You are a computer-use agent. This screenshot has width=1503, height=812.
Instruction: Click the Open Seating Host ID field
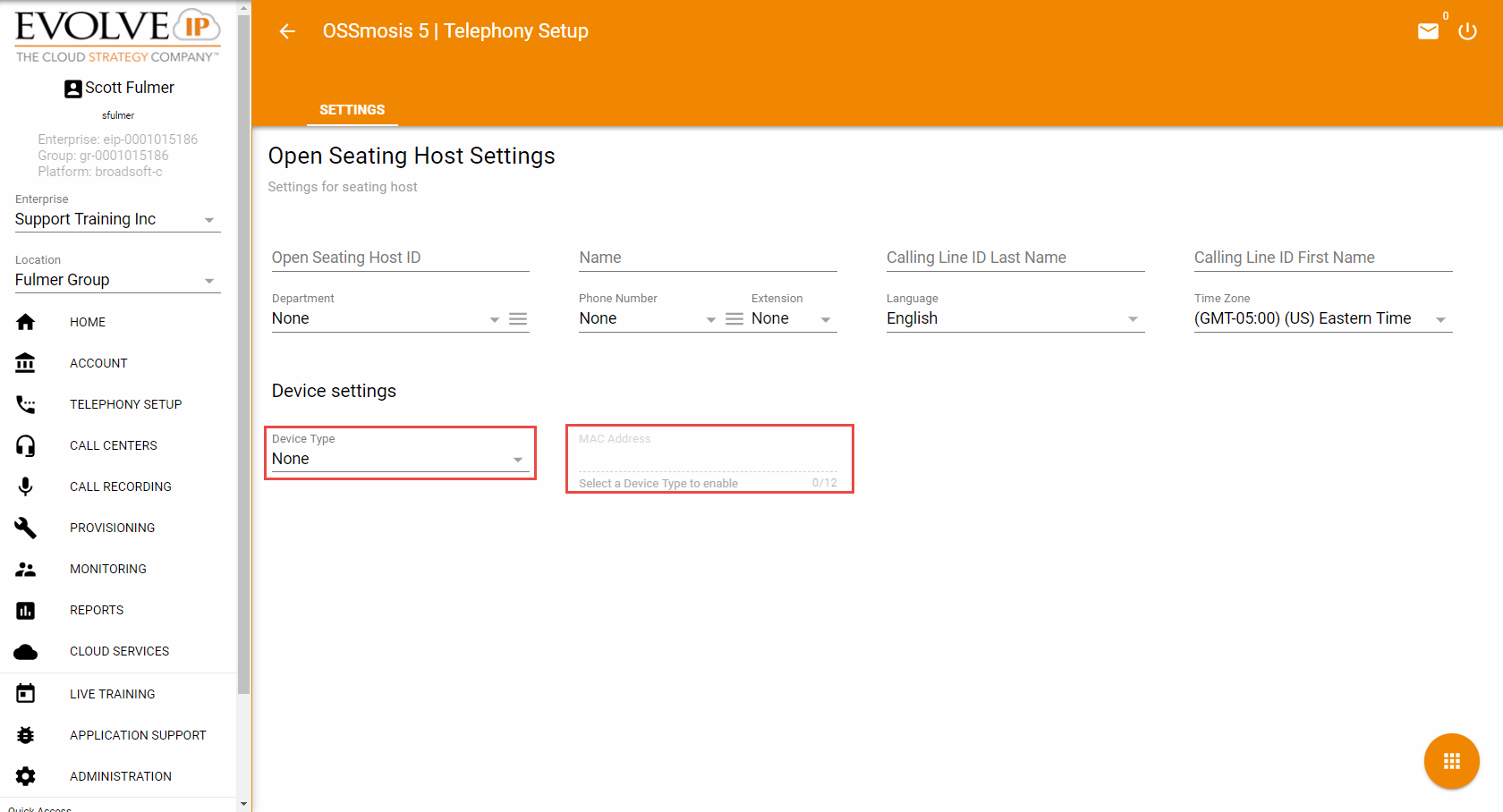400,258
